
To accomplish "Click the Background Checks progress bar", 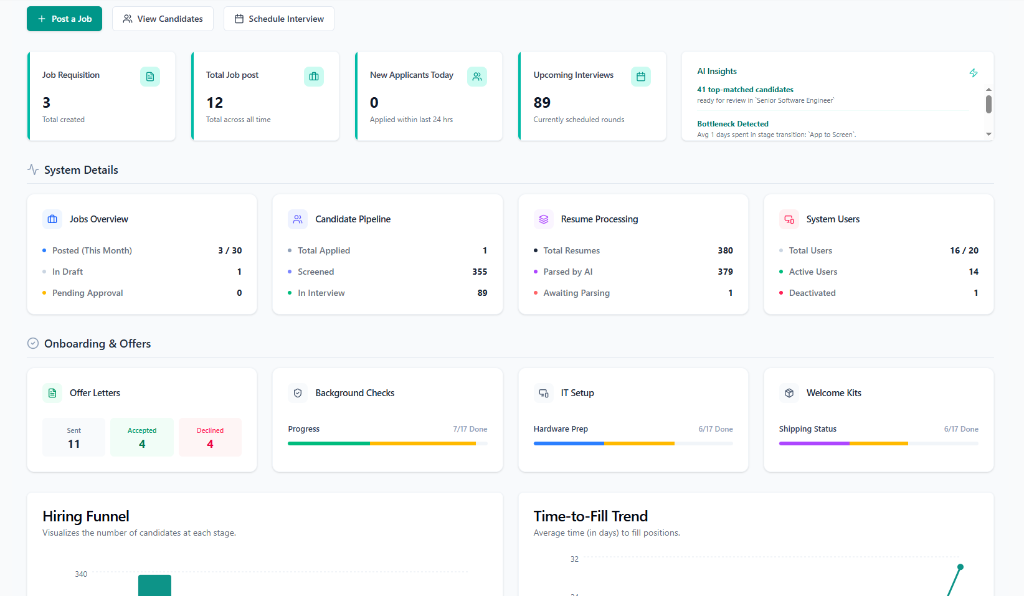I will coord(387,443).
